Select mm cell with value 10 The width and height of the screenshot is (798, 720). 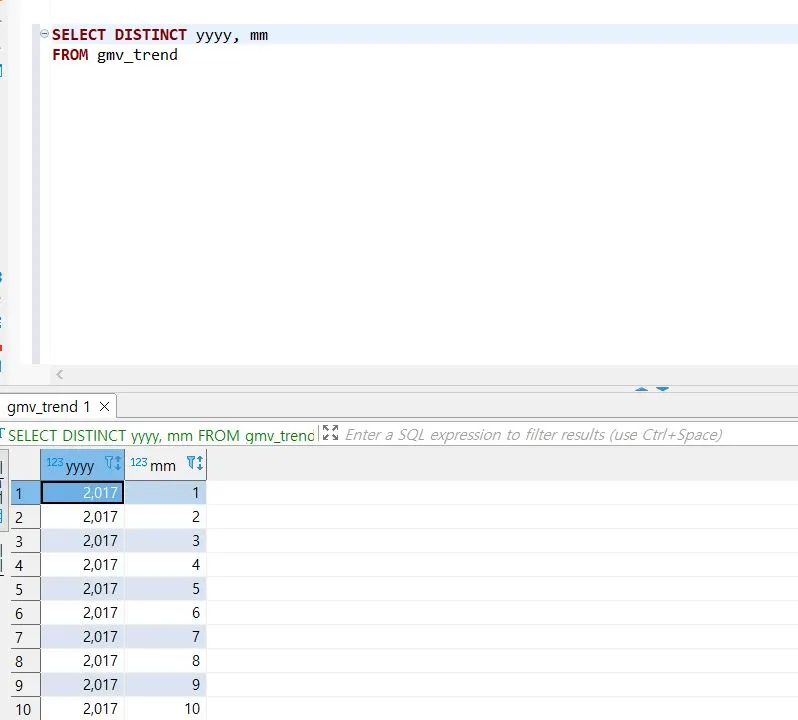click(165, 708)
